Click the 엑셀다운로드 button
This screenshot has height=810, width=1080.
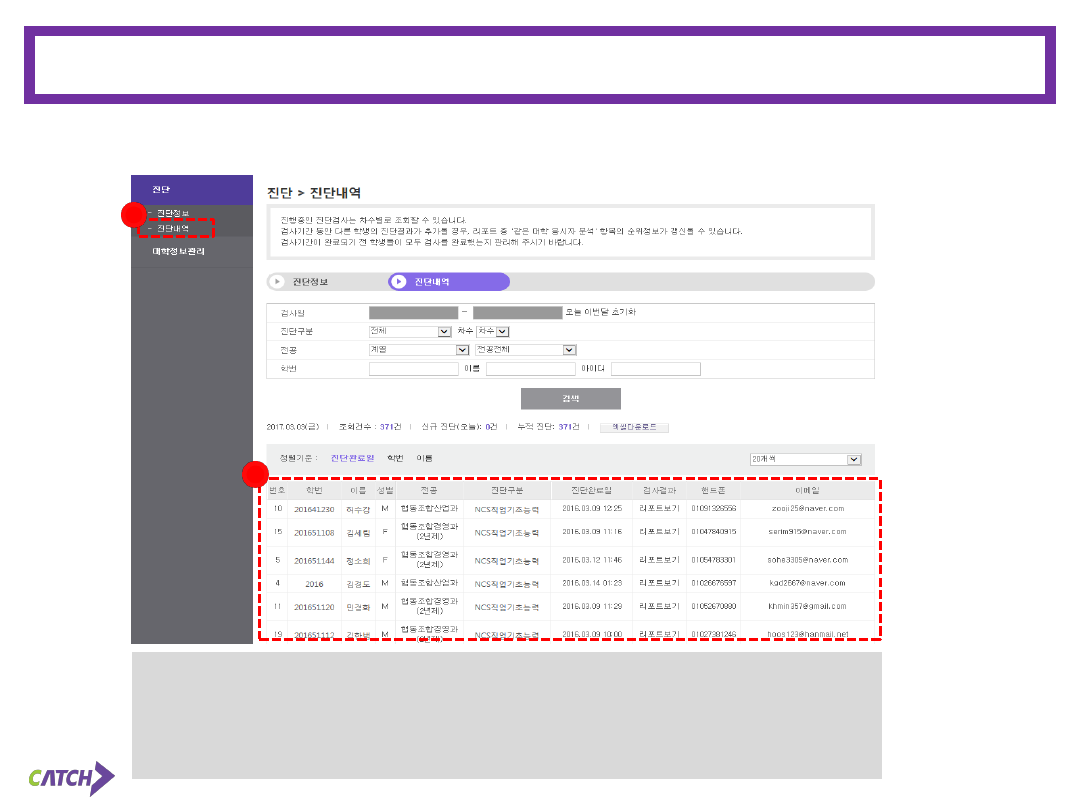click(634, 427)
